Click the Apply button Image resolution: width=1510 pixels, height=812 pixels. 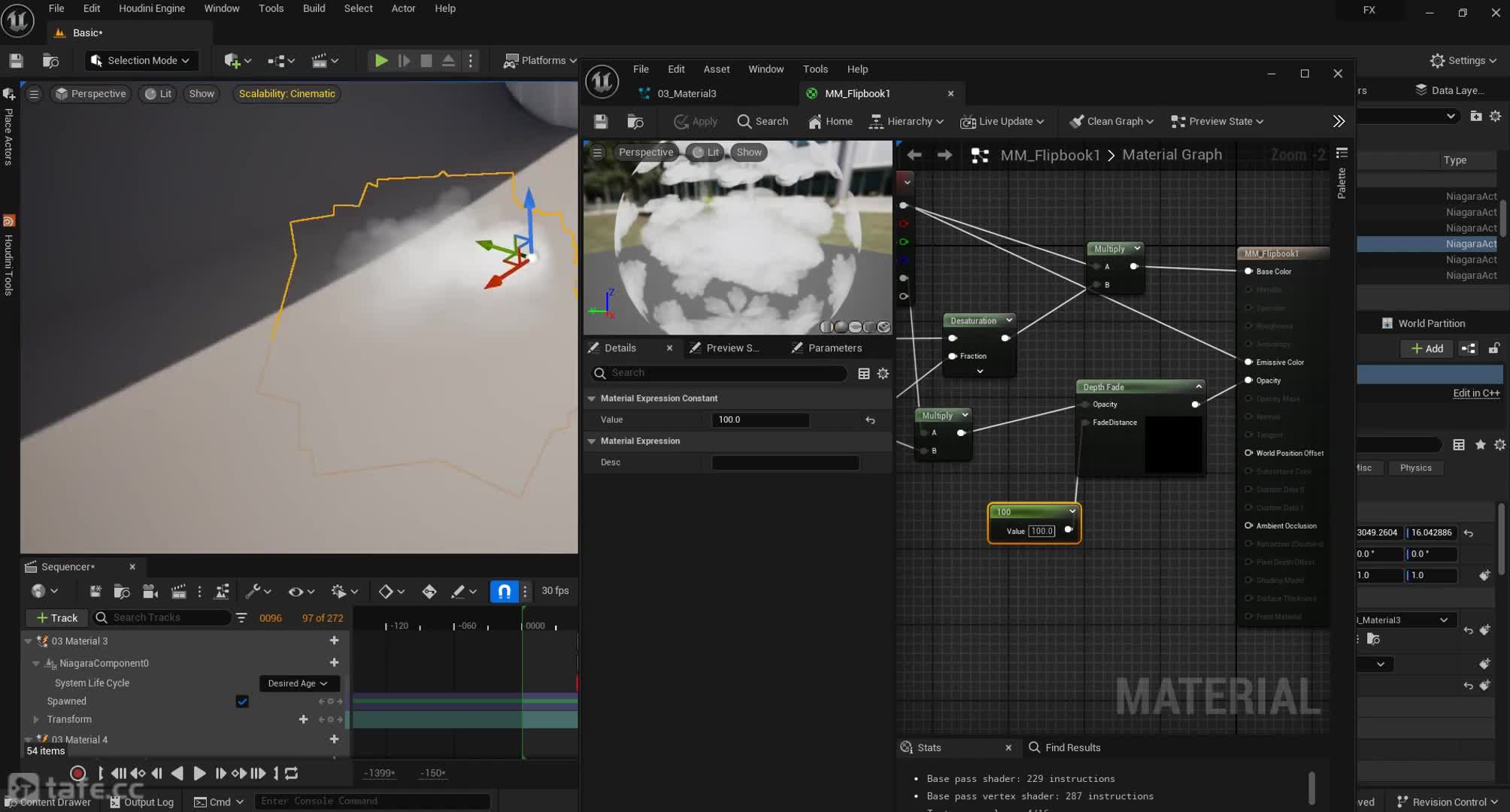pos(695,121)
